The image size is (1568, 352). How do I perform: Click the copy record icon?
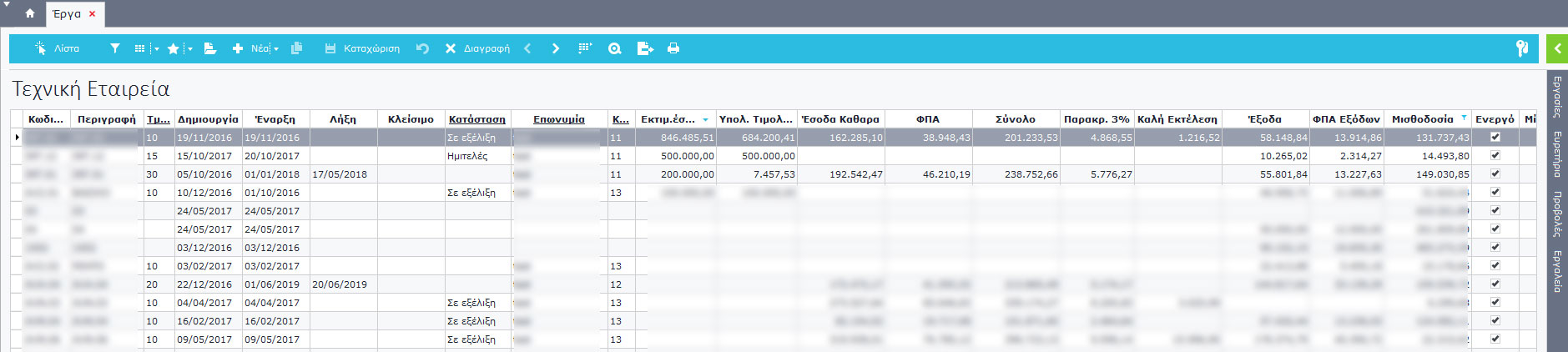point(296,48)
